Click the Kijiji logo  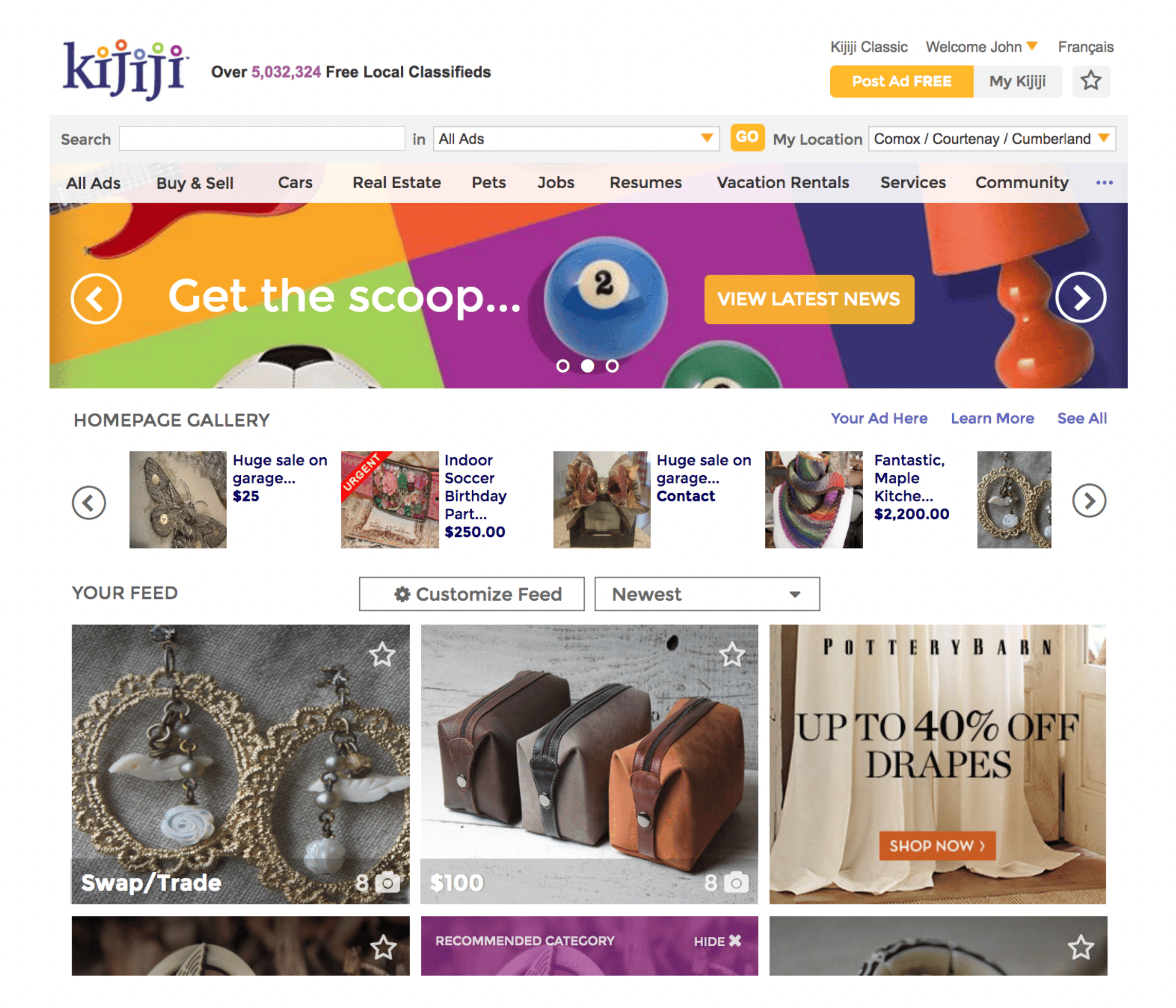(x=125, y=70)
